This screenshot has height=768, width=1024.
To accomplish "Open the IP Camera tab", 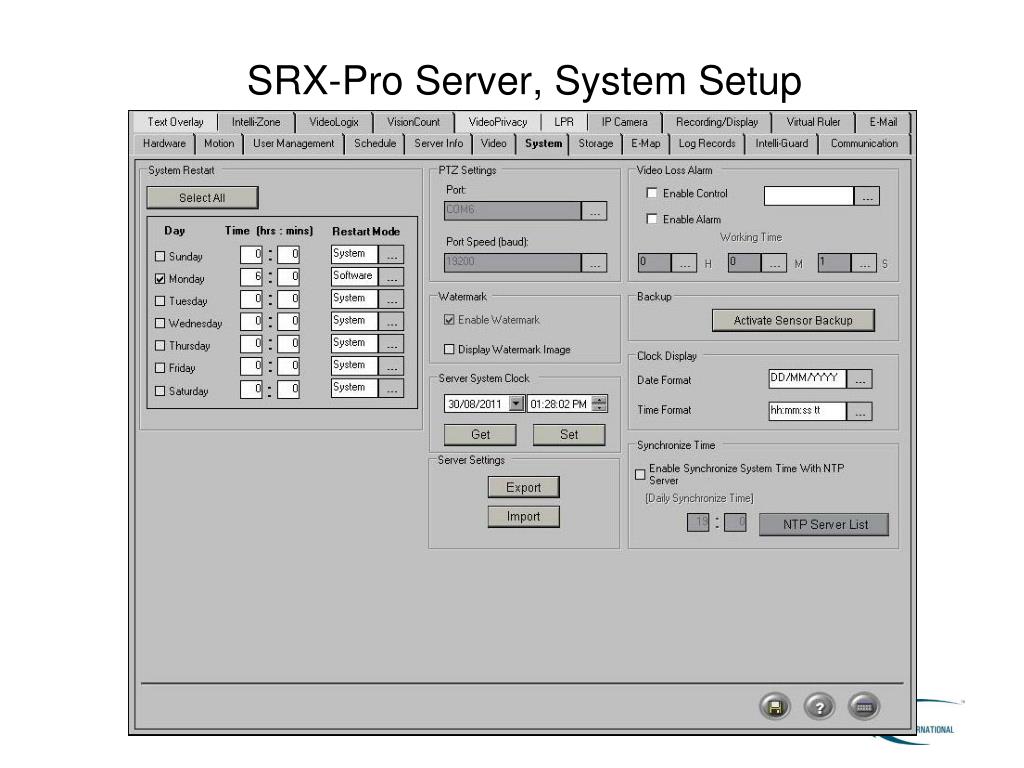I will 624,122.
